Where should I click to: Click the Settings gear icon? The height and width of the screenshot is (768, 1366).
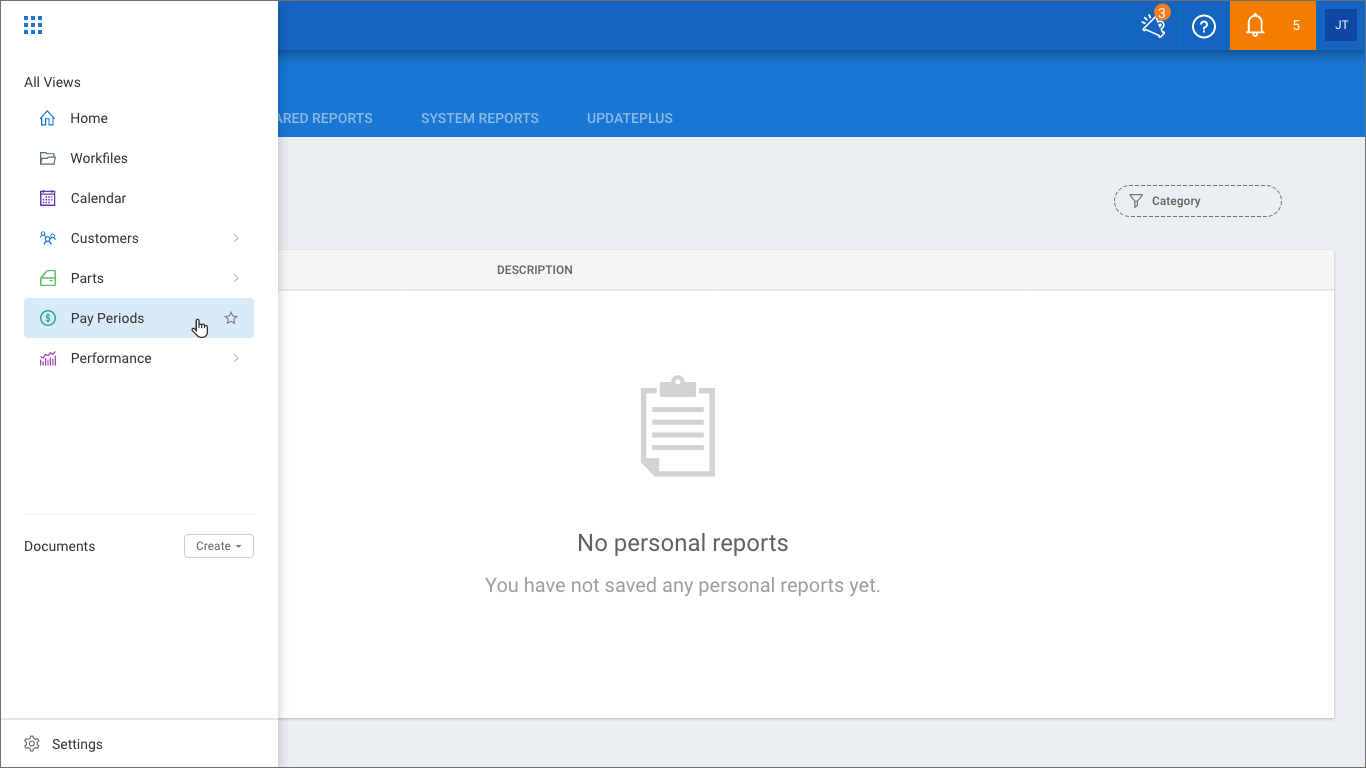pyautogui.click(x=32, y=744)
